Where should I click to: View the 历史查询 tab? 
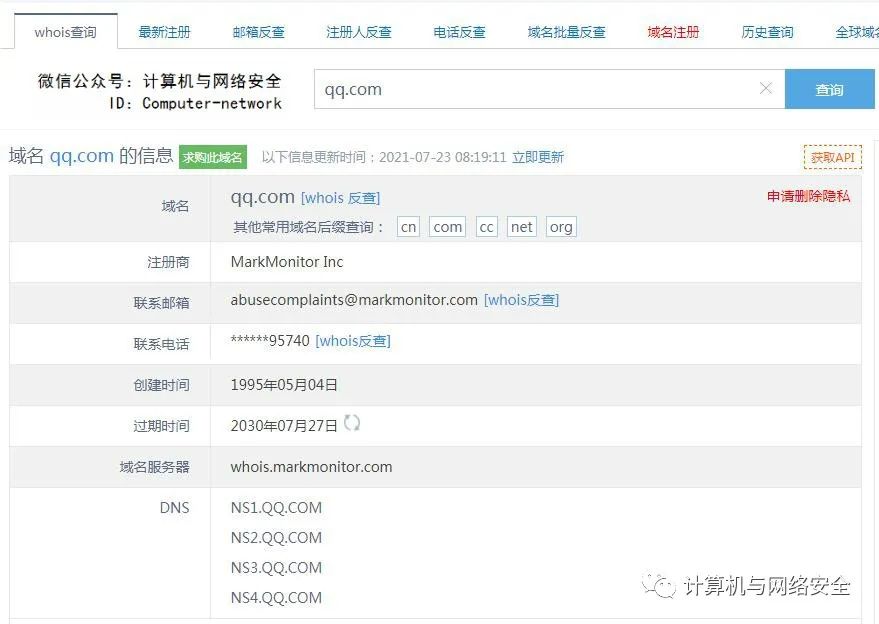(x=767, y=32)
